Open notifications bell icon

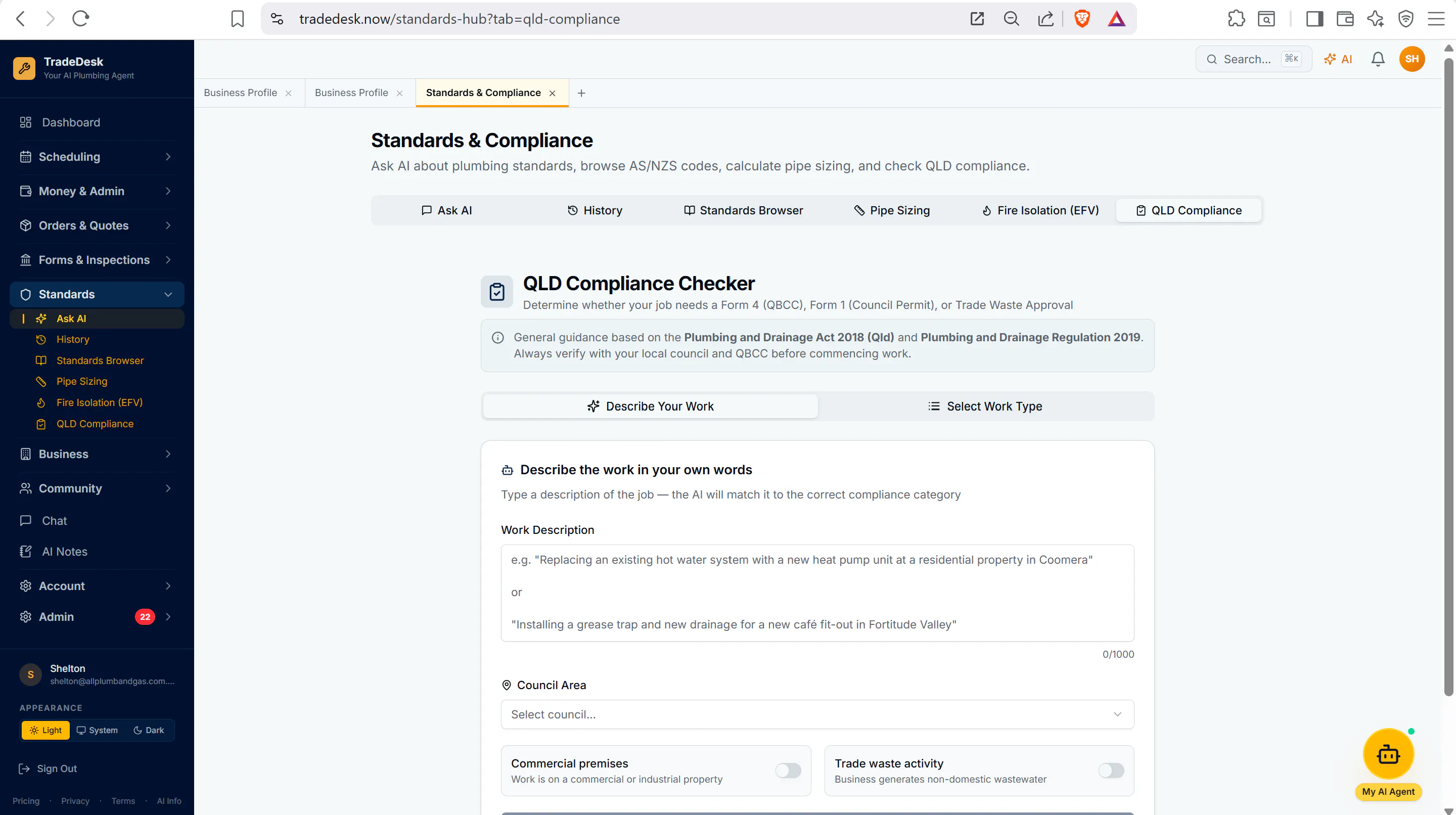tap(1378, 59)
